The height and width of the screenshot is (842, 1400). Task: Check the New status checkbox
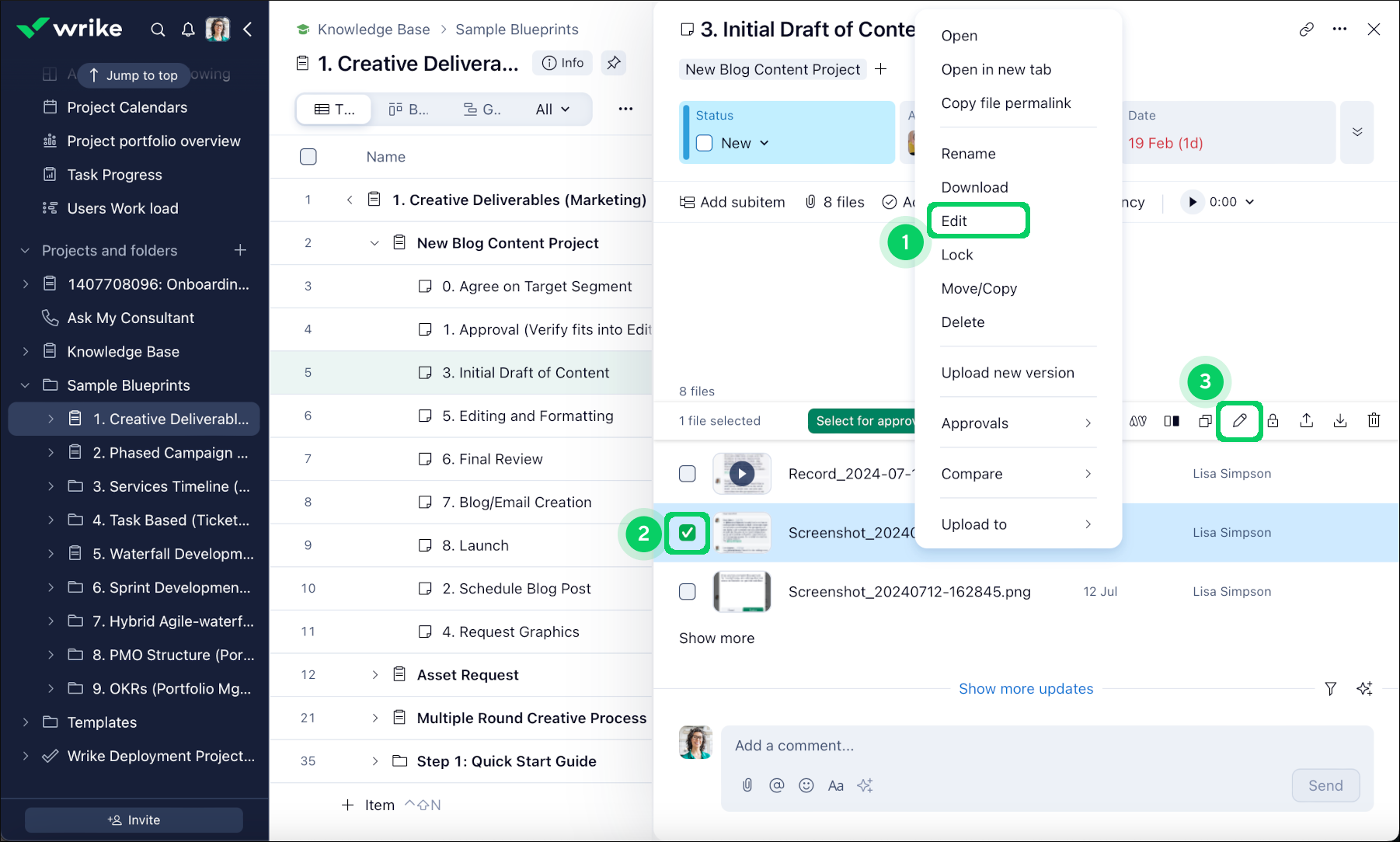705,143
